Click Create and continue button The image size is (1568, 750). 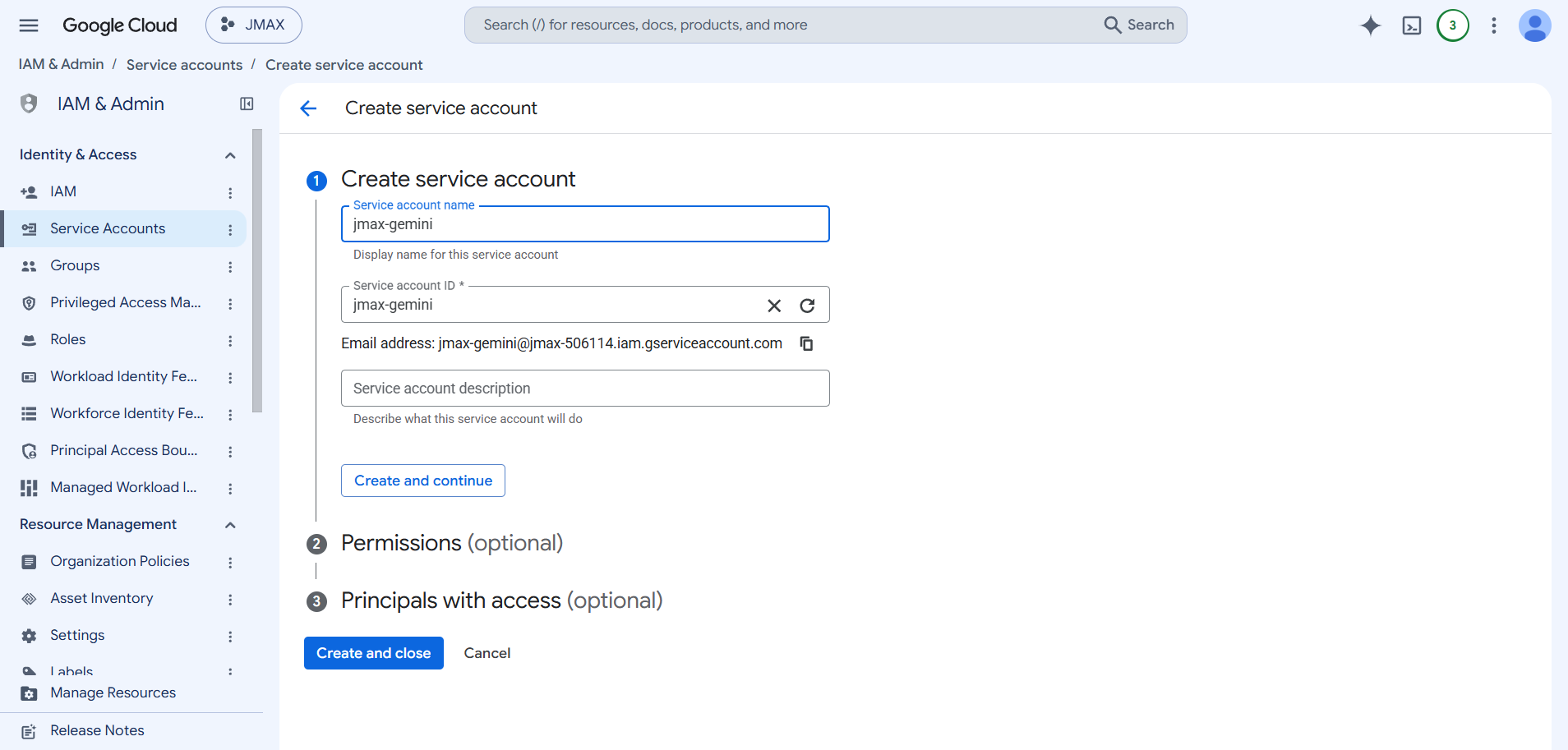(423, 481)
